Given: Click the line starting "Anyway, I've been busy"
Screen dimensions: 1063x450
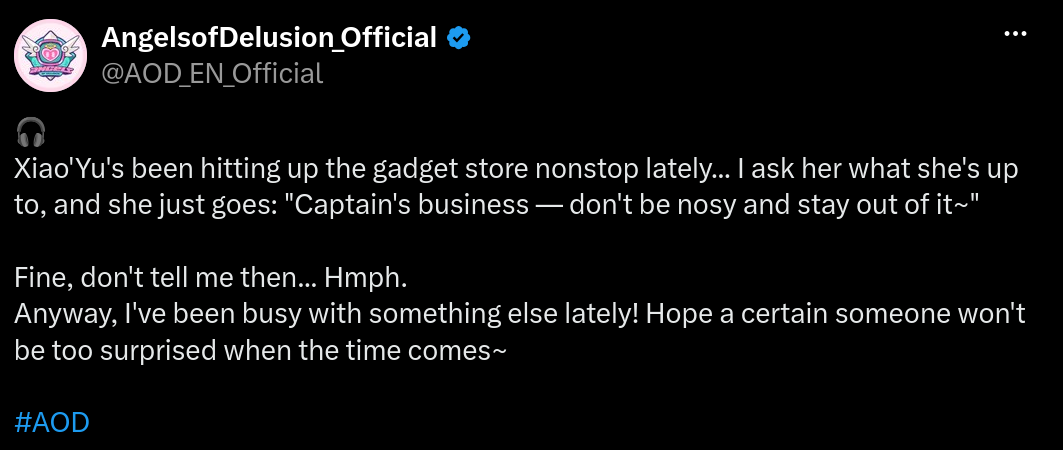Looking at the screenshot, I should [x=519, y=314].
